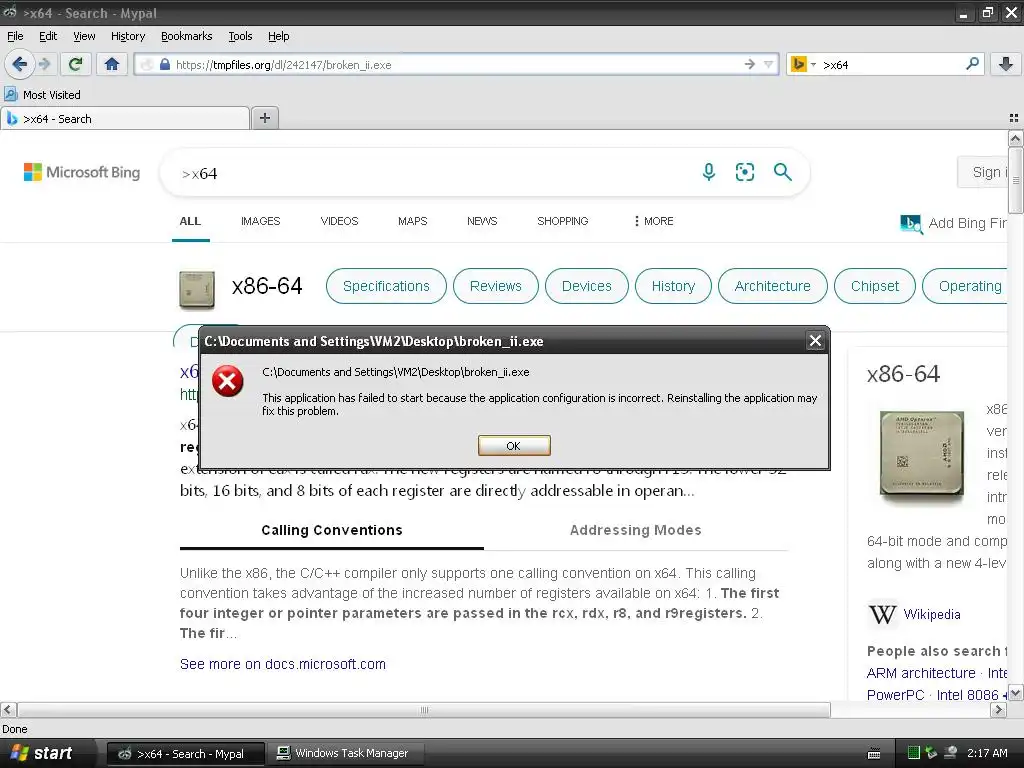Go back with the browser back arrow
Screen dimensions: 1024x768
pos(19,64)
